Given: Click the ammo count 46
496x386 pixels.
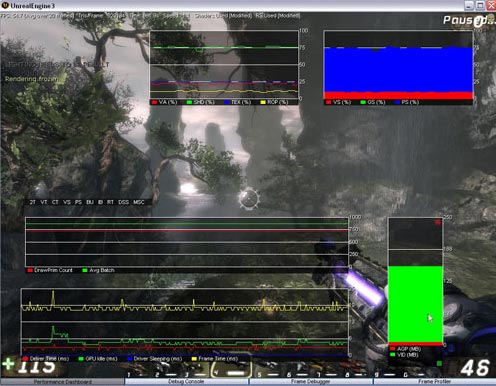Looking at the screenshot, I should pyautogui.click(x=475, y=368).
